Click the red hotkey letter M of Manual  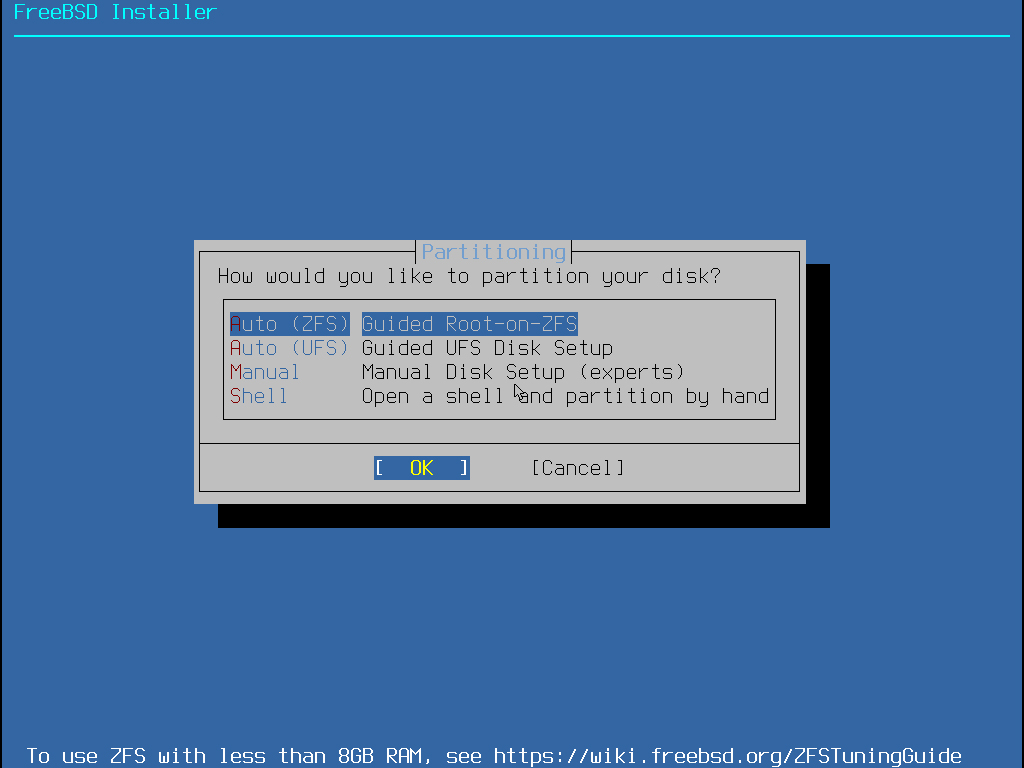(x=236, y=372)
